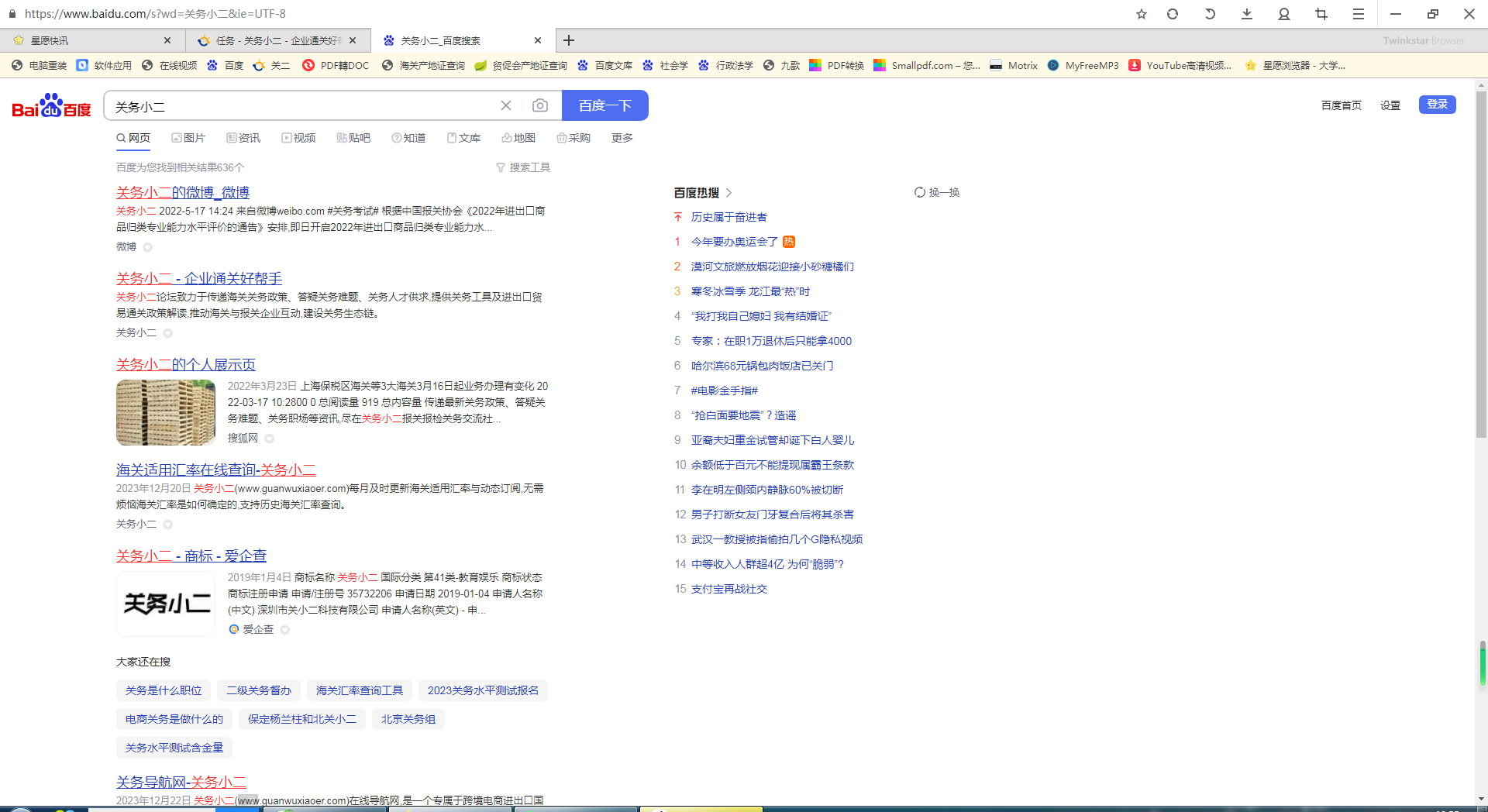Open image search via the camera icon

tap(540, 105)
